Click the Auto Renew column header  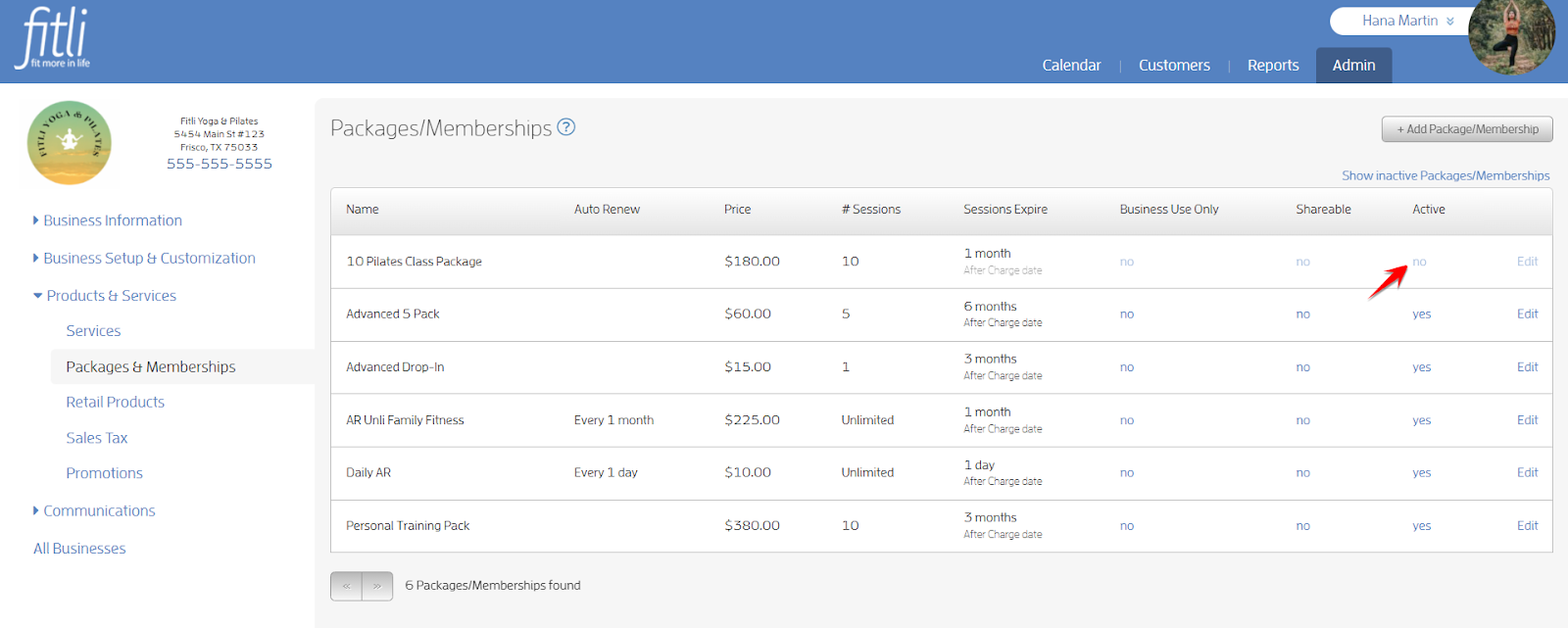tap(607, 210)
